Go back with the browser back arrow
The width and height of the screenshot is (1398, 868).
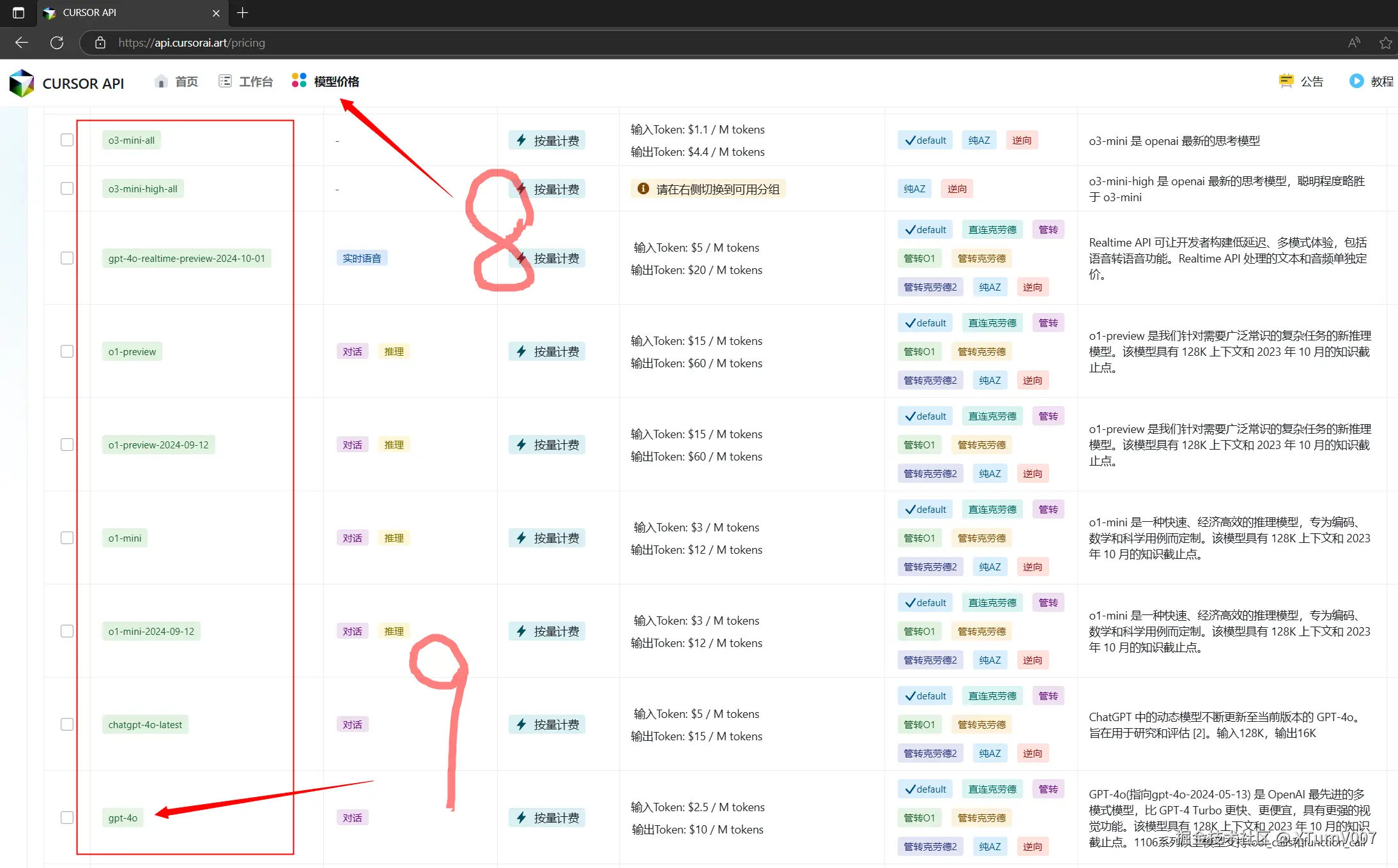[x=22, y=43]
